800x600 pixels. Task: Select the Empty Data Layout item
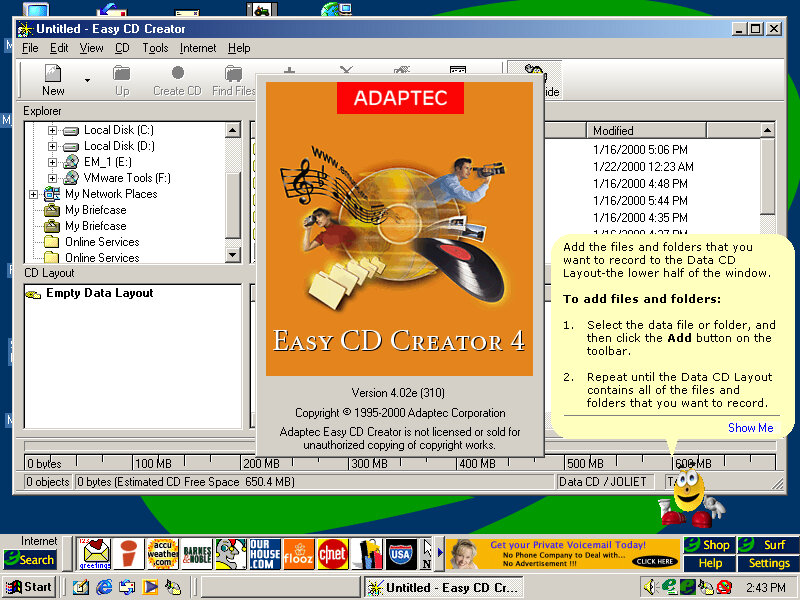point(99,293)
